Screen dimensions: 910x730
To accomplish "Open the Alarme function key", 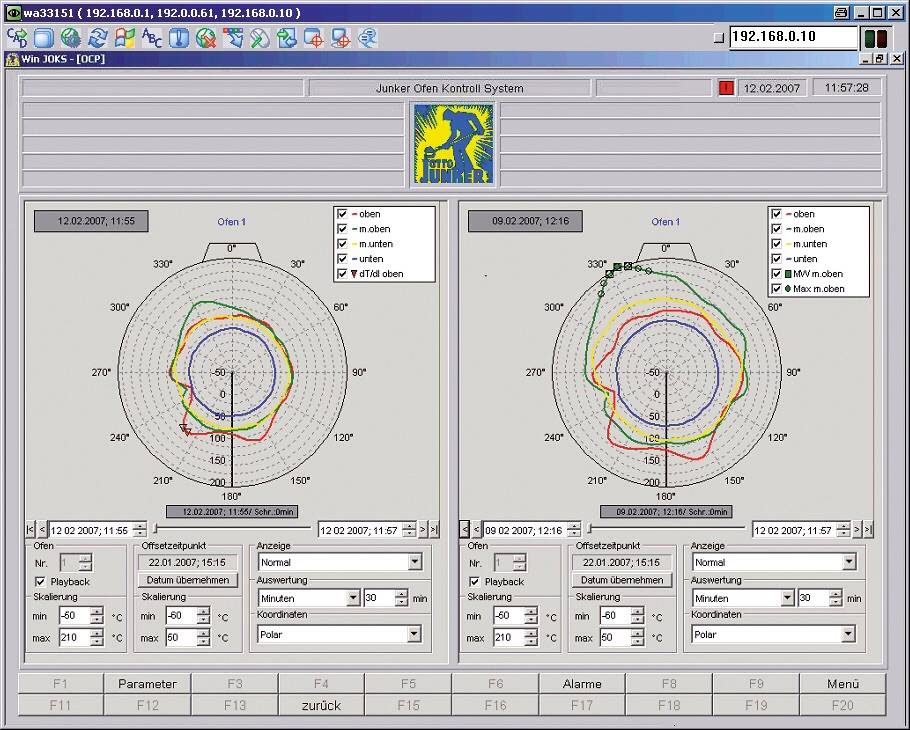I will pyautogui.click(x=582, y=684).
